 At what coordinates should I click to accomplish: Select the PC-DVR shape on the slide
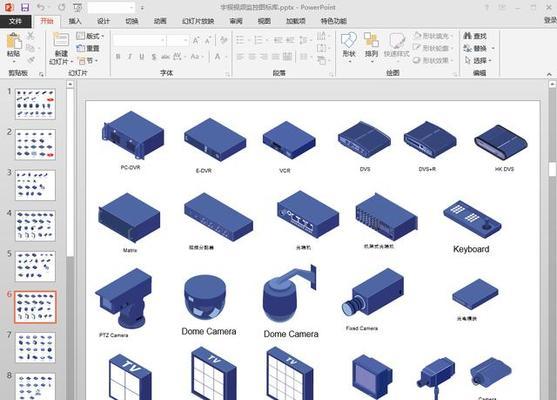click(133, 135)
